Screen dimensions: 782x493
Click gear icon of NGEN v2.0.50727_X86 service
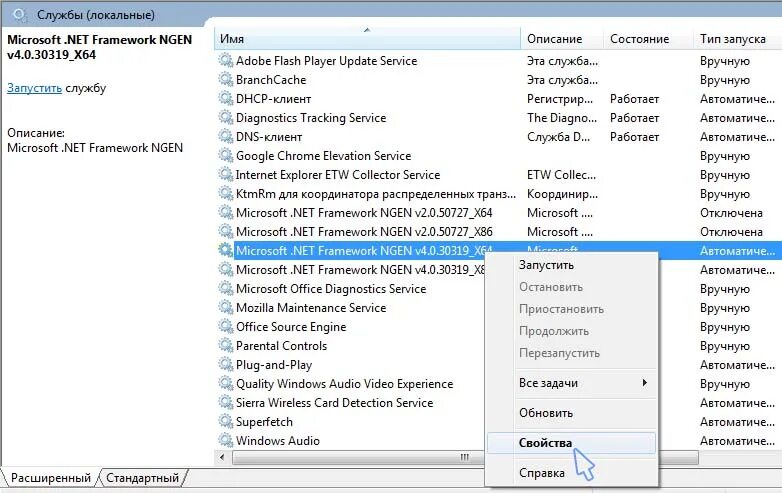(x=225, y=232)
